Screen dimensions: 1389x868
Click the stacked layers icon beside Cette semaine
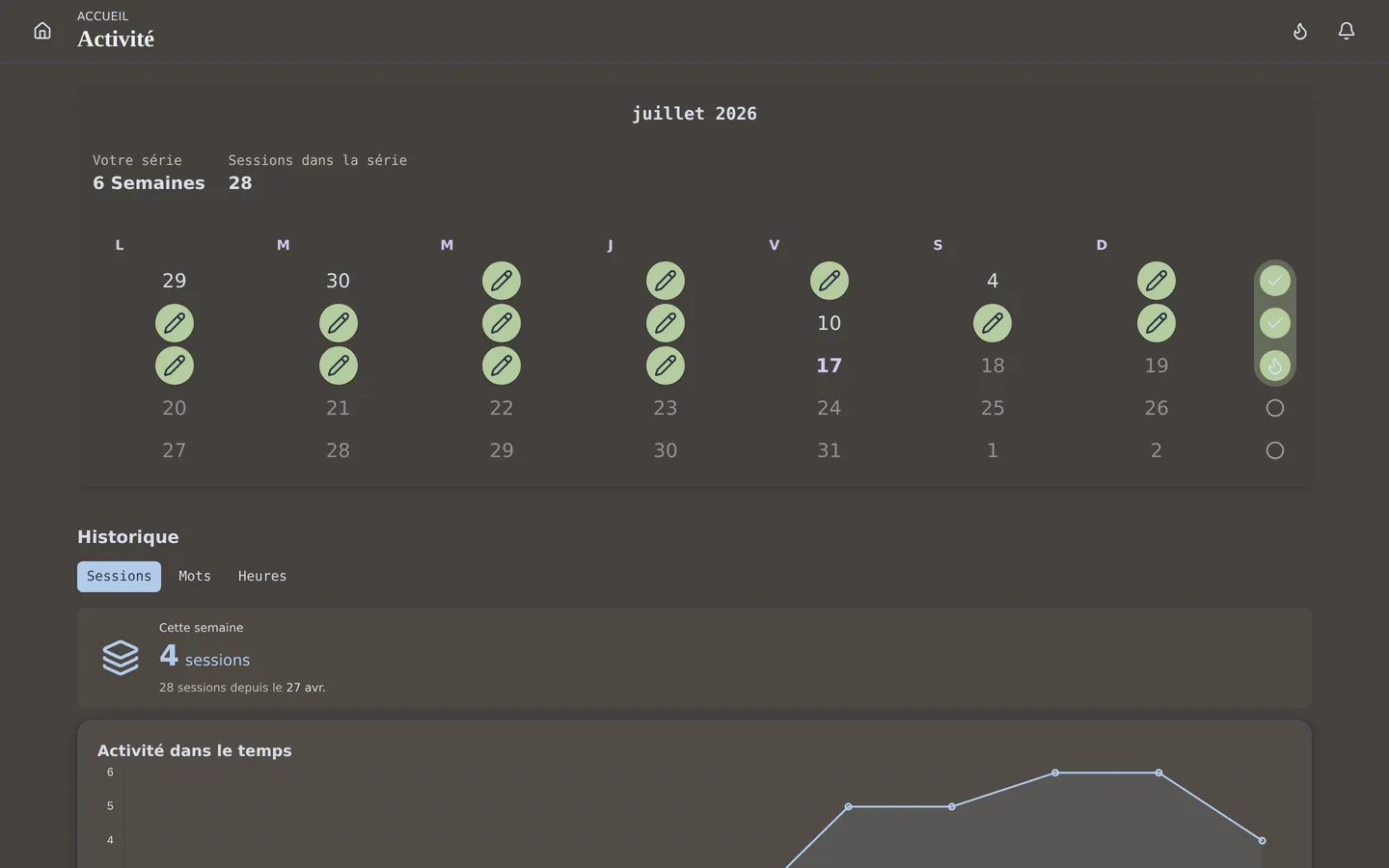tap(121, 658)
